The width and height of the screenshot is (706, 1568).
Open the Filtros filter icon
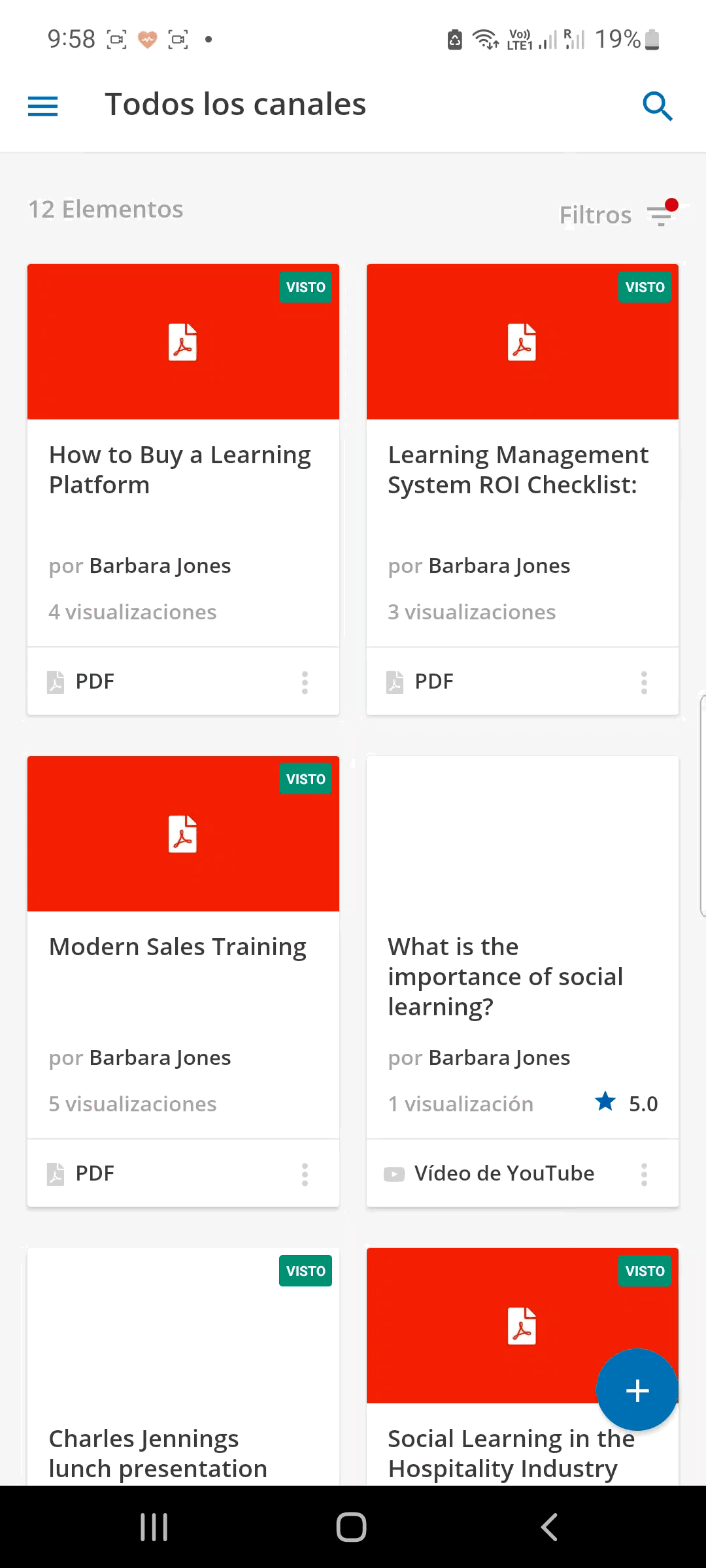click(662, 213)
